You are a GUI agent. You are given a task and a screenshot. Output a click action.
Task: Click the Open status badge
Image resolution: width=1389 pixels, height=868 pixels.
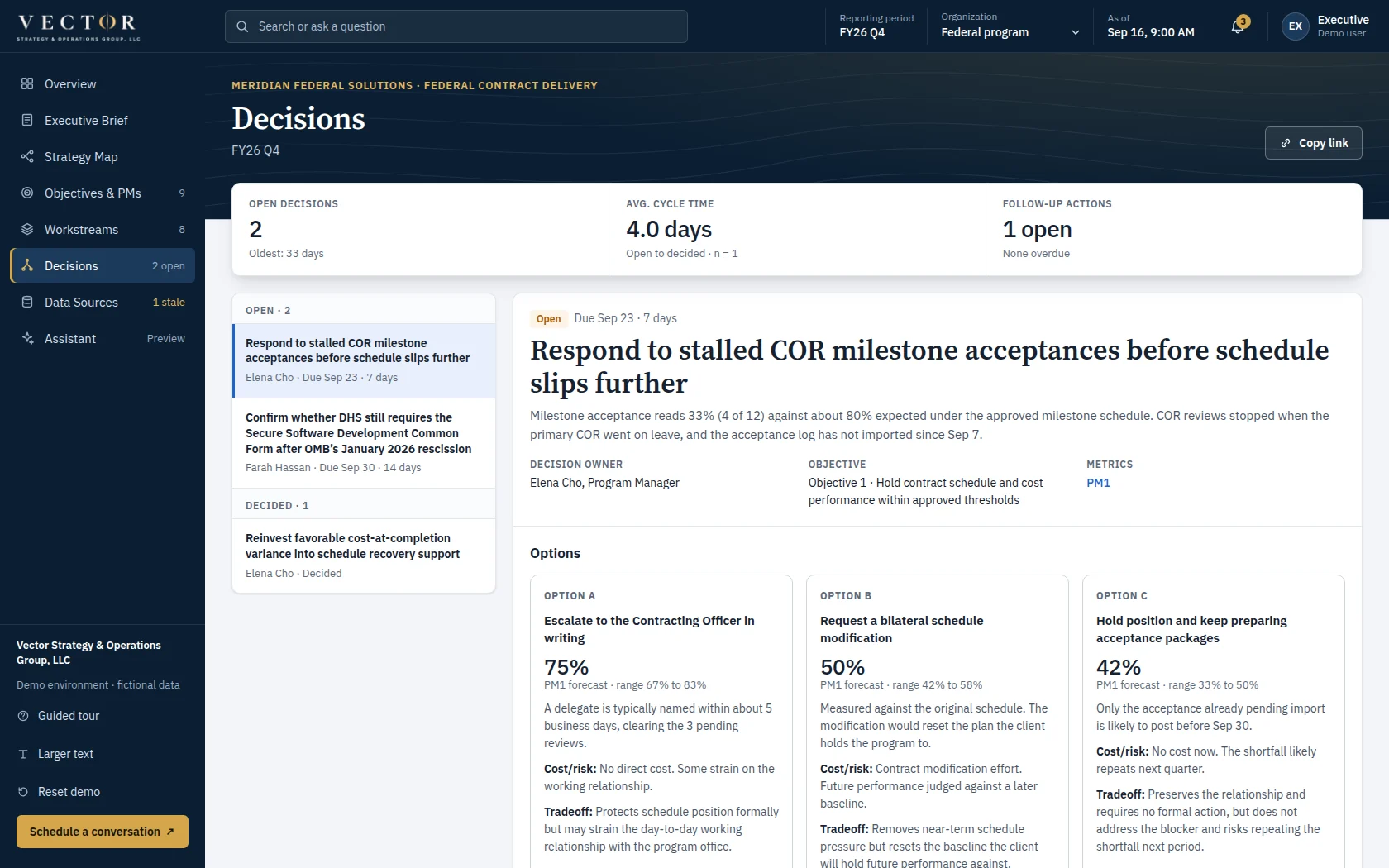[x=548, y=318]
